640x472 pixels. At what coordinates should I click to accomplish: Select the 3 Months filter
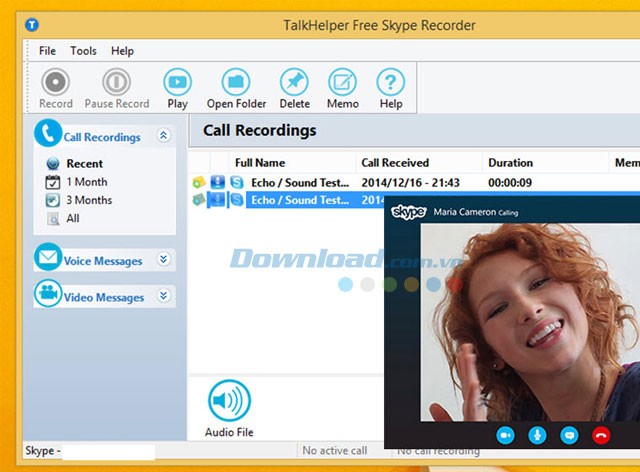(89, 200)
